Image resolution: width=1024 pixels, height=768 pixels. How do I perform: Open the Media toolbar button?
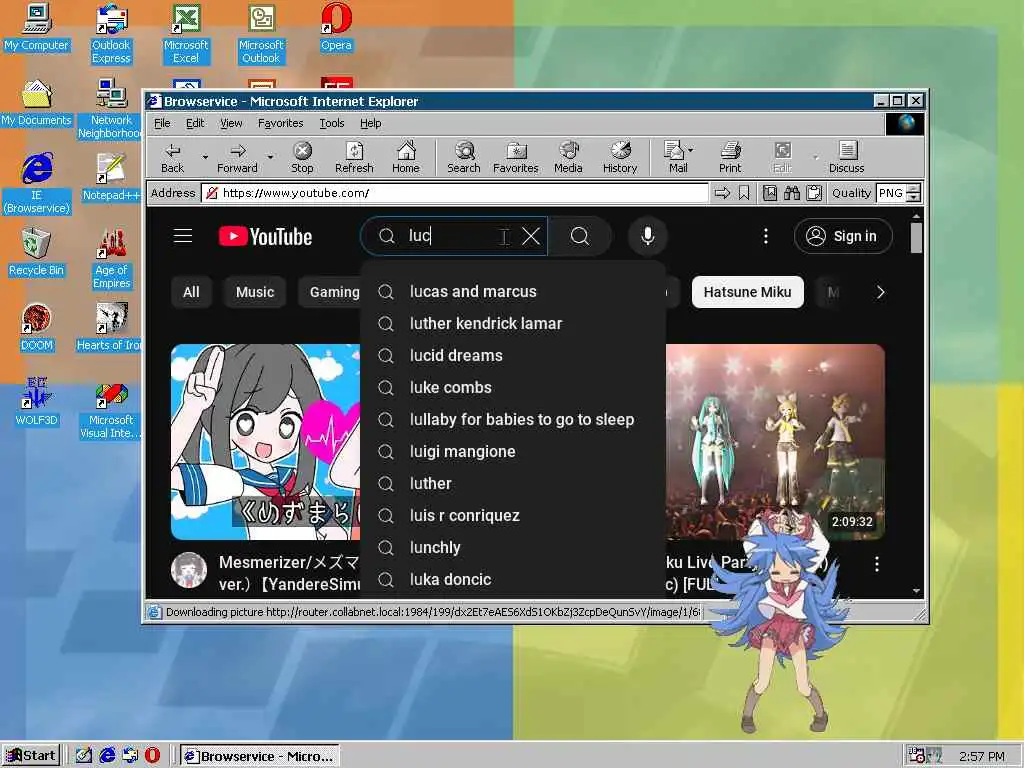click(568, 157)
